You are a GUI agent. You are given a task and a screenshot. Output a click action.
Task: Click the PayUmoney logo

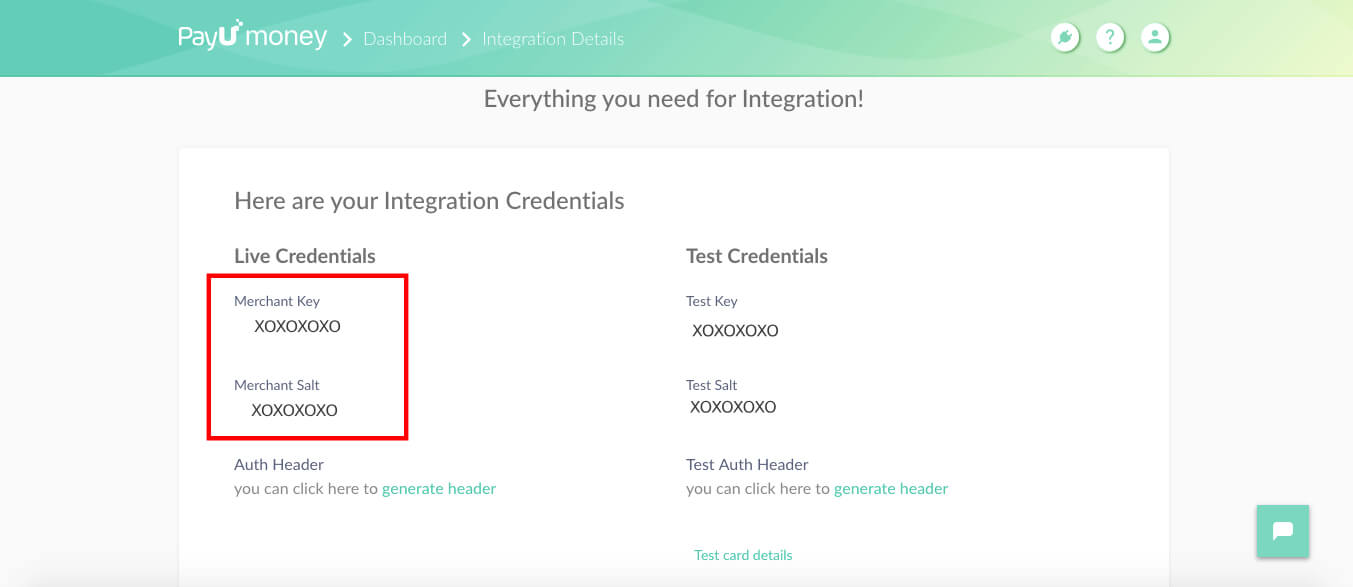coord(252,36)
